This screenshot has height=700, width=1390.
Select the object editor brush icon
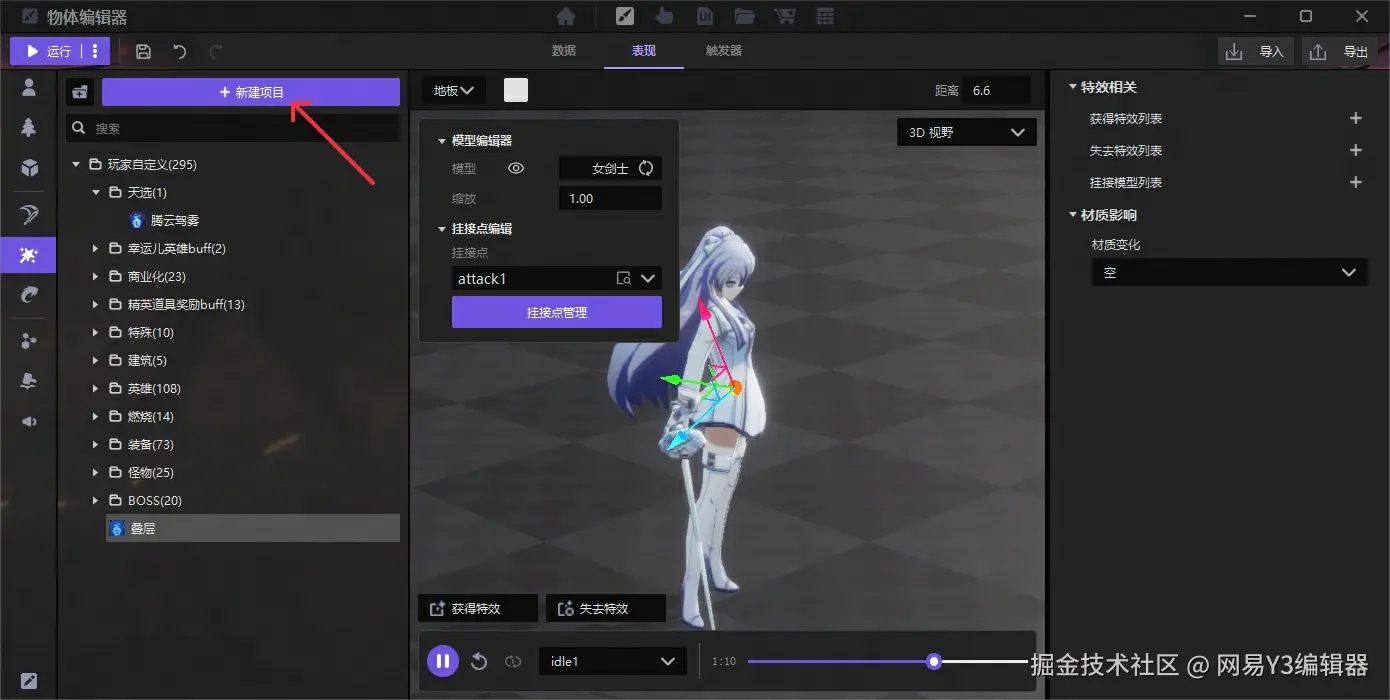tap(623, 16)
